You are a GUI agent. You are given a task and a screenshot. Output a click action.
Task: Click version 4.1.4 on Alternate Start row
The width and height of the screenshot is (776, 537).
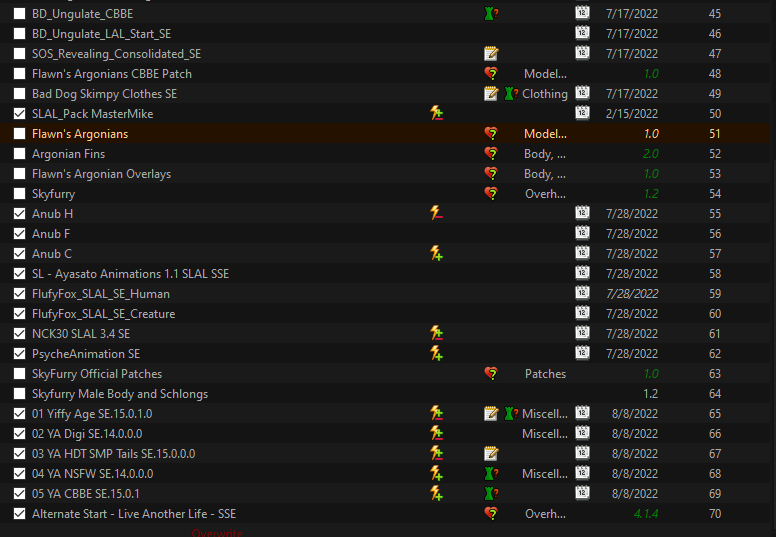pos(646,514)
